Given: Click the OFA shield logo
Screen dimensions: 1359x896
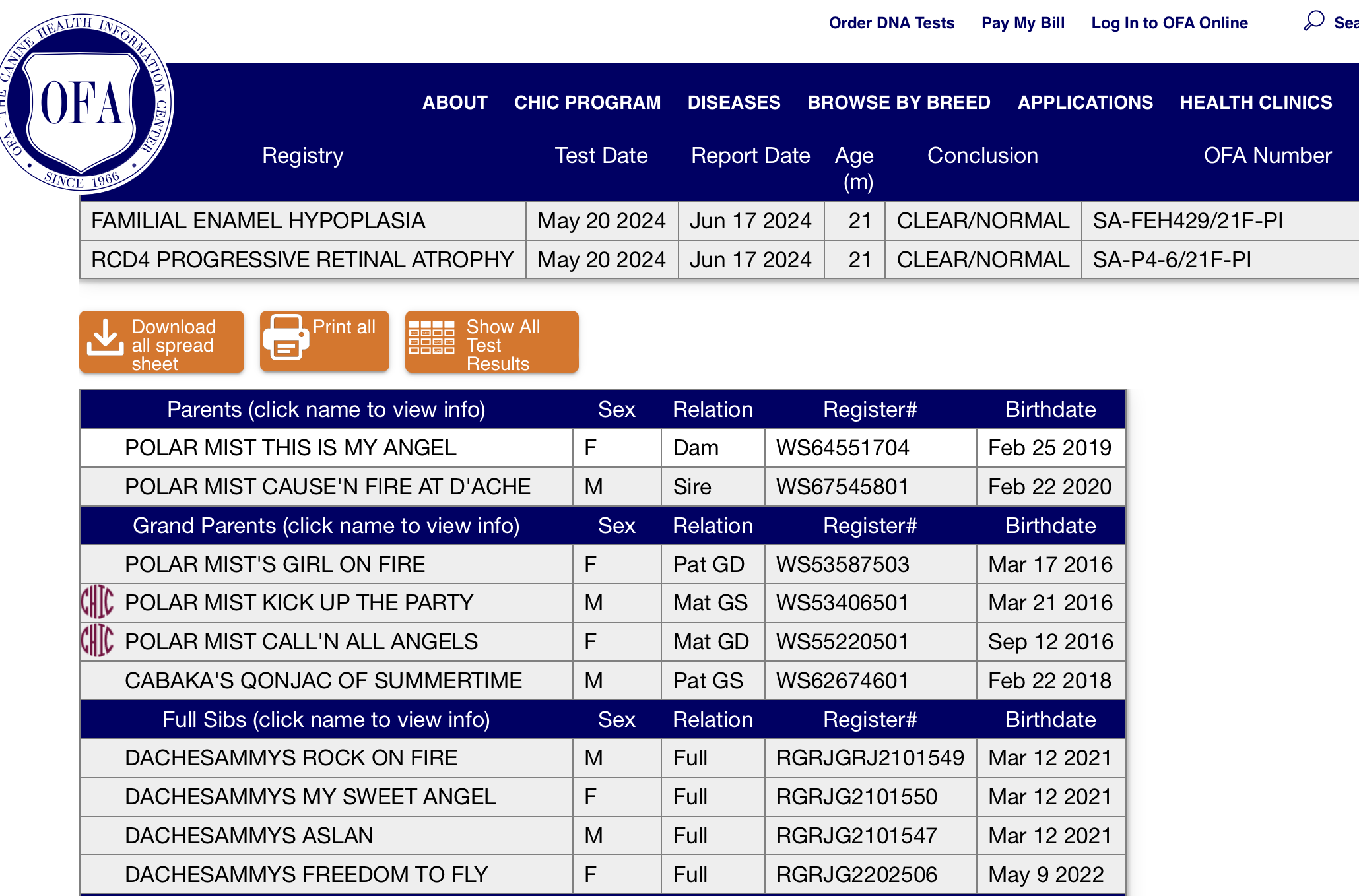Looking at the screenshot, I should click(82, 104).
